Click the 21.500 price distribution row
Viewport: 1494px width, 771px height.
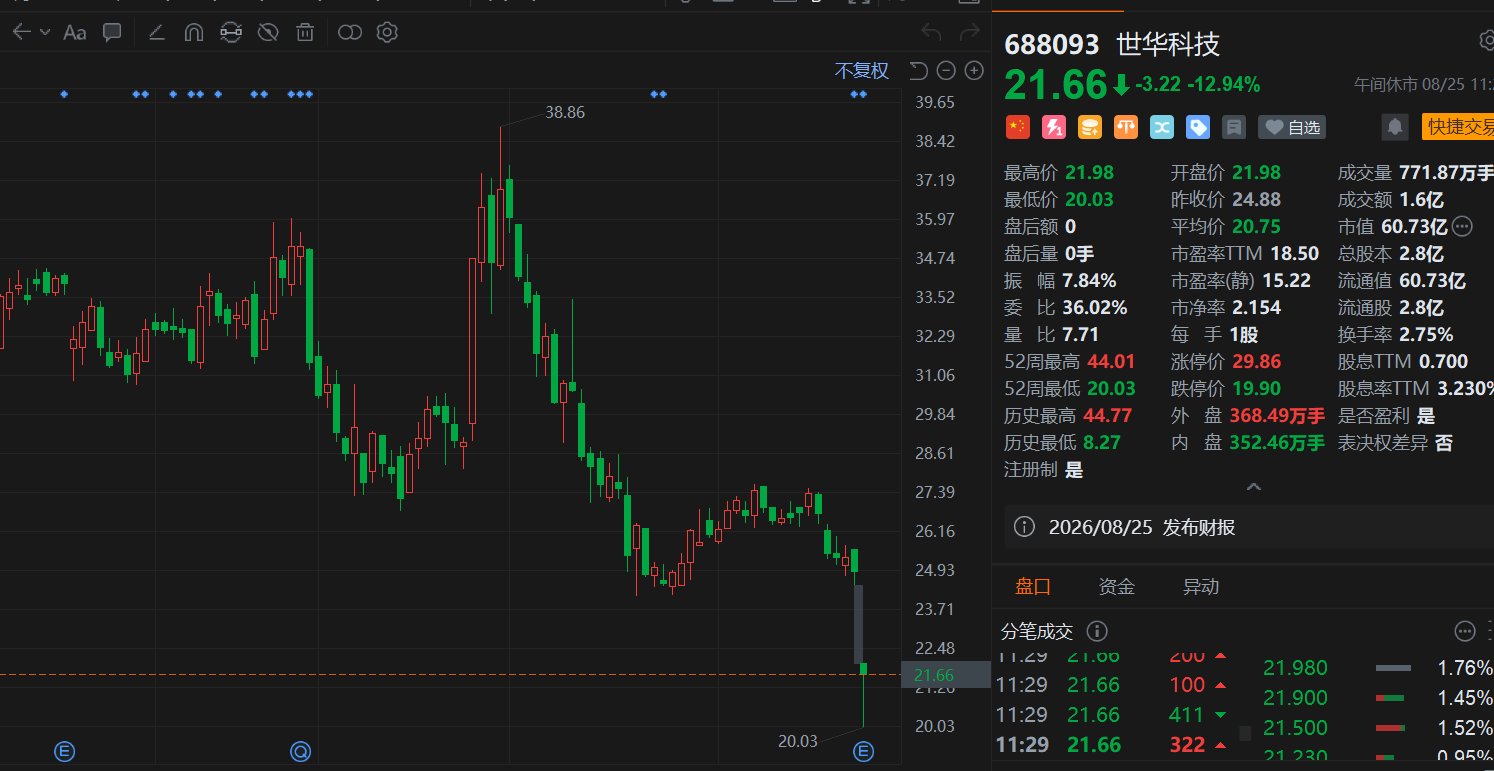(x=1378, y=728)
